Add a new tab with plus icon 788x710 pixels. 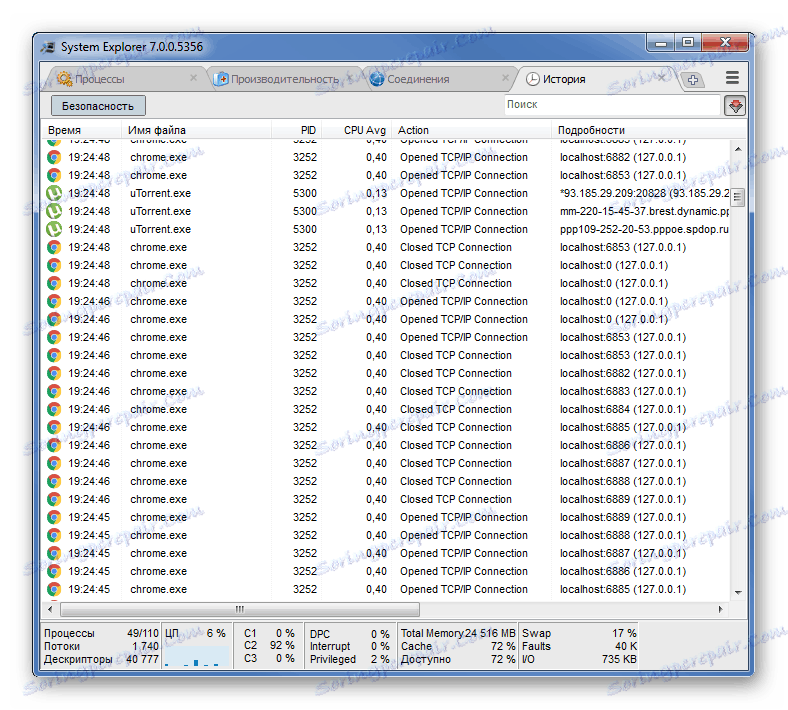click(693, 79)
